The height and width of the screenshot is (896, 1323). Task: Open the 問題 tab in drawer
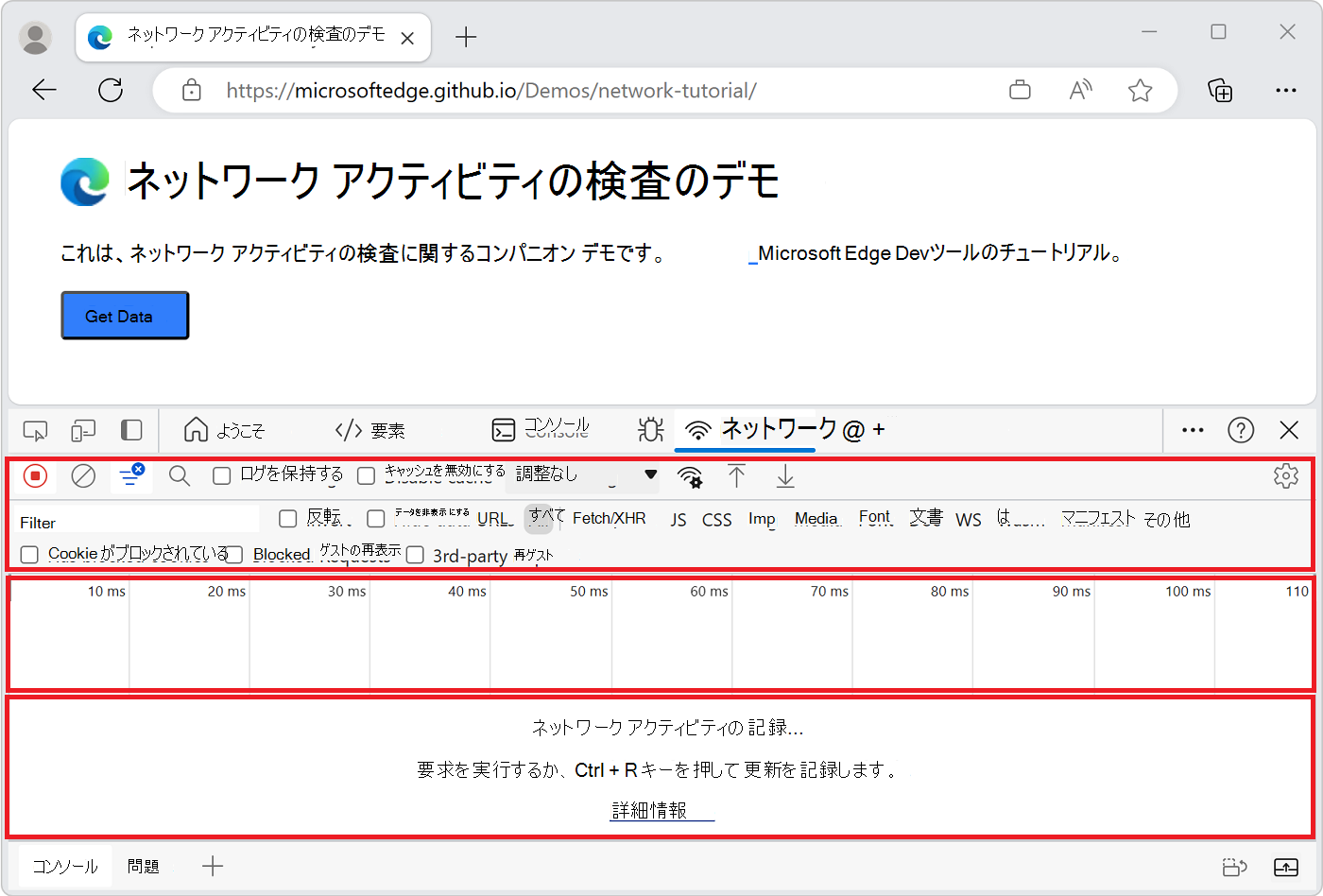click(x=144, y=866)
